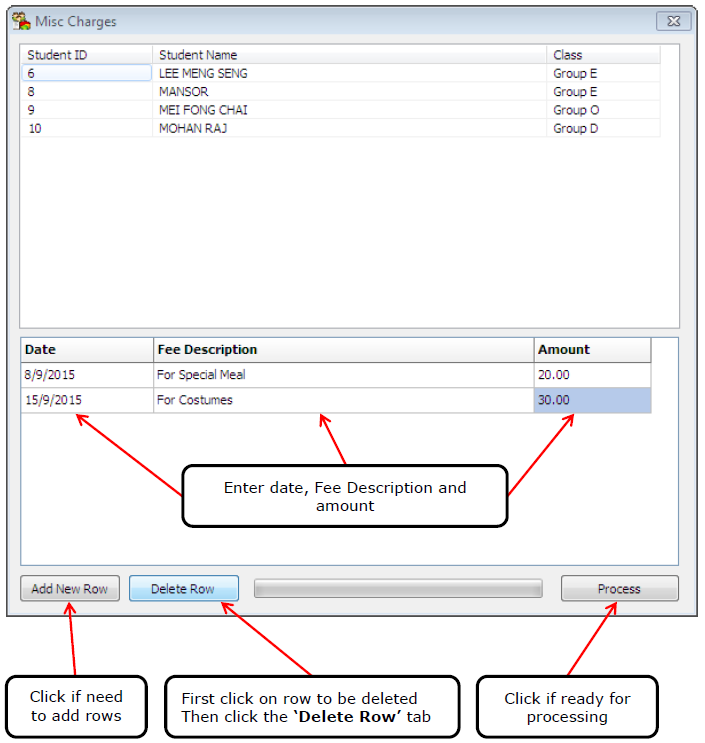Choose student MEI FONG CHAI
Viewport: 705px width, 743px height.
[x=203, y=110]
